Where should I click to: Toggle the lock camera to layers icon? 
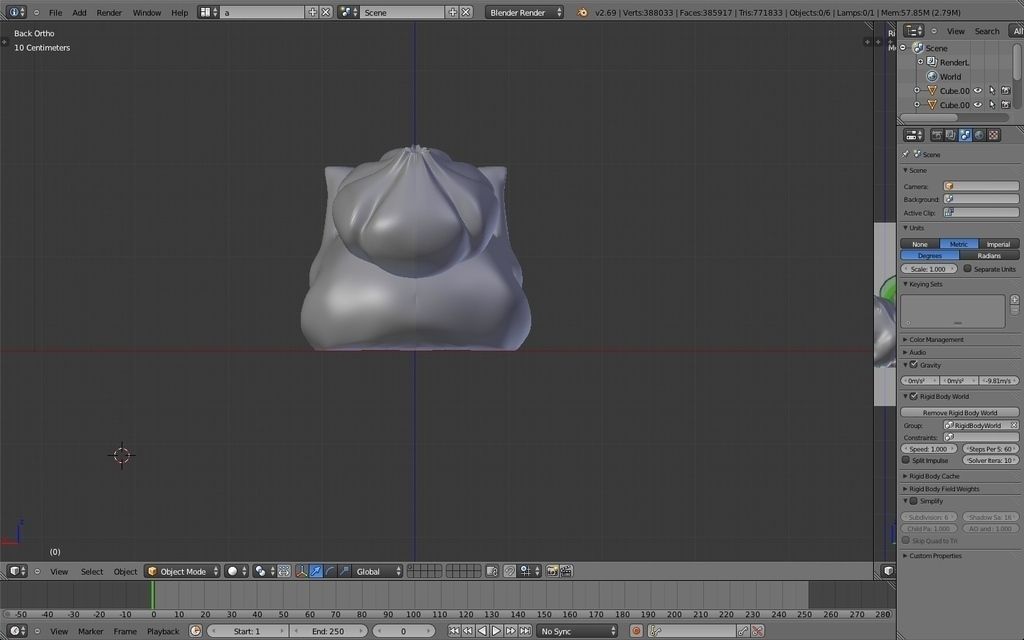[x=492, y=571]
